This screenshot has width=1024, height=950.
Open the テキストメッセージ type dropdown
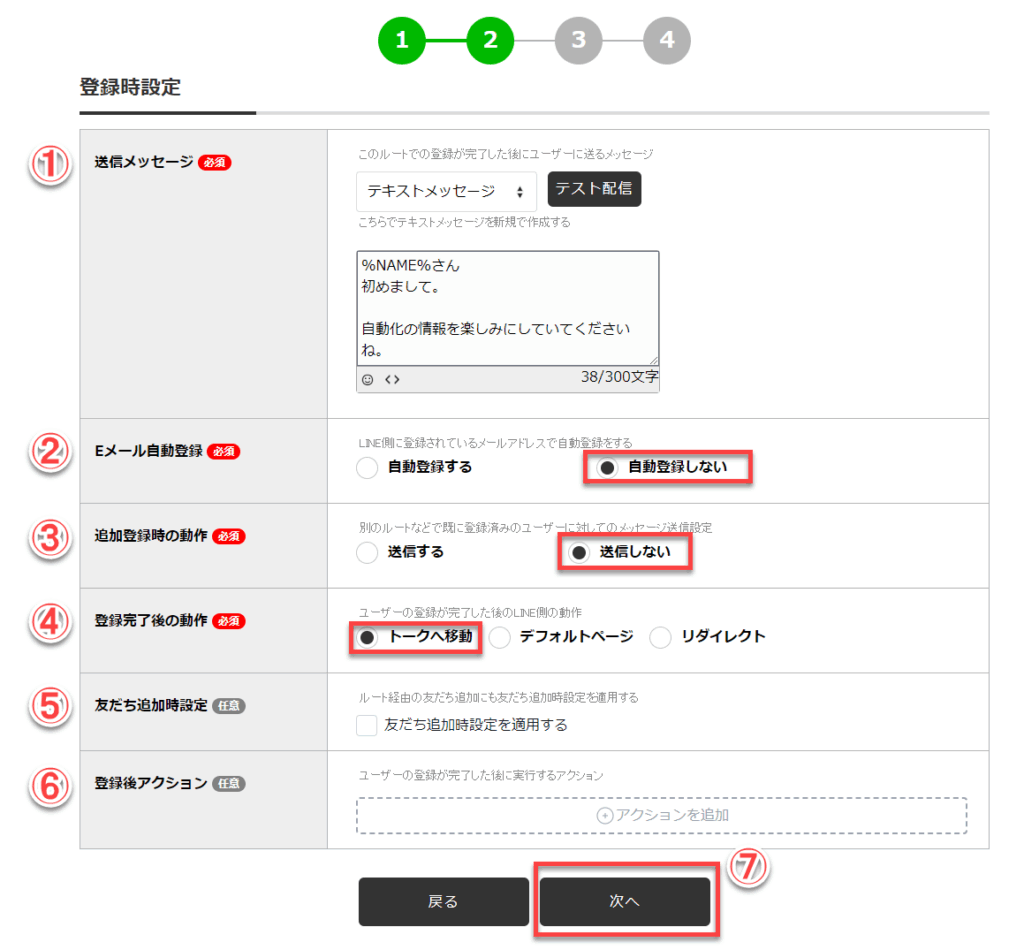point(446,191)
